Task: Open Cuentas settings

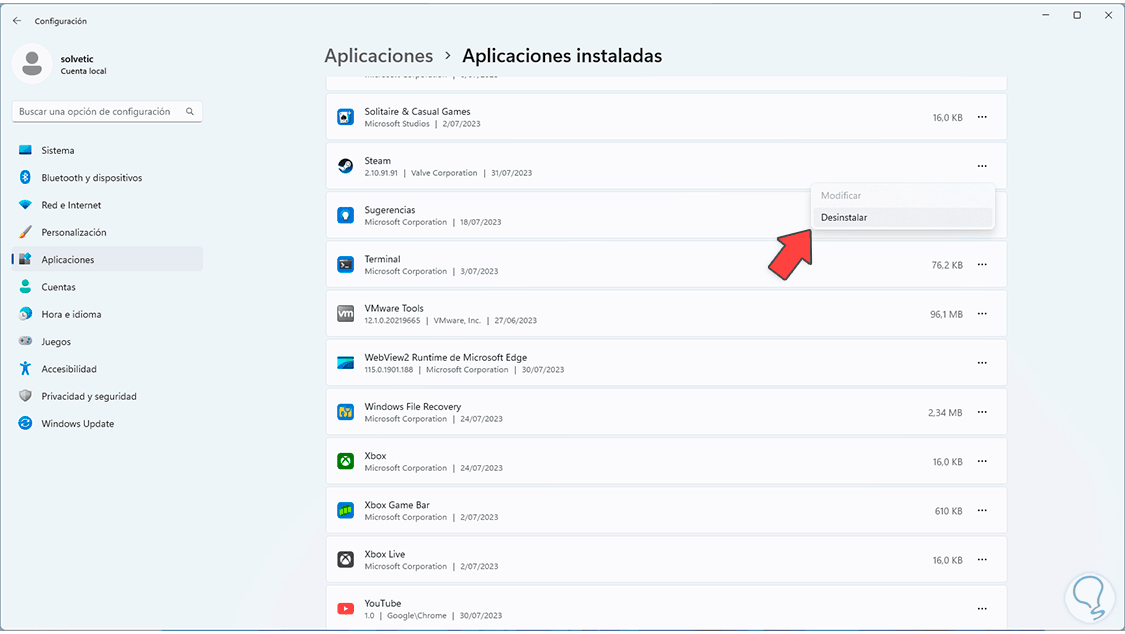Action: pos(108,287)
